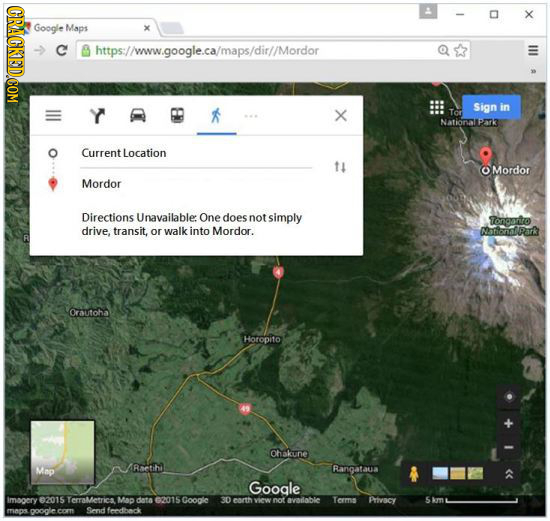This screenshot has height=521, width=550.
Task: Expand the imagery strip double chevron
Action: point(509,474)
